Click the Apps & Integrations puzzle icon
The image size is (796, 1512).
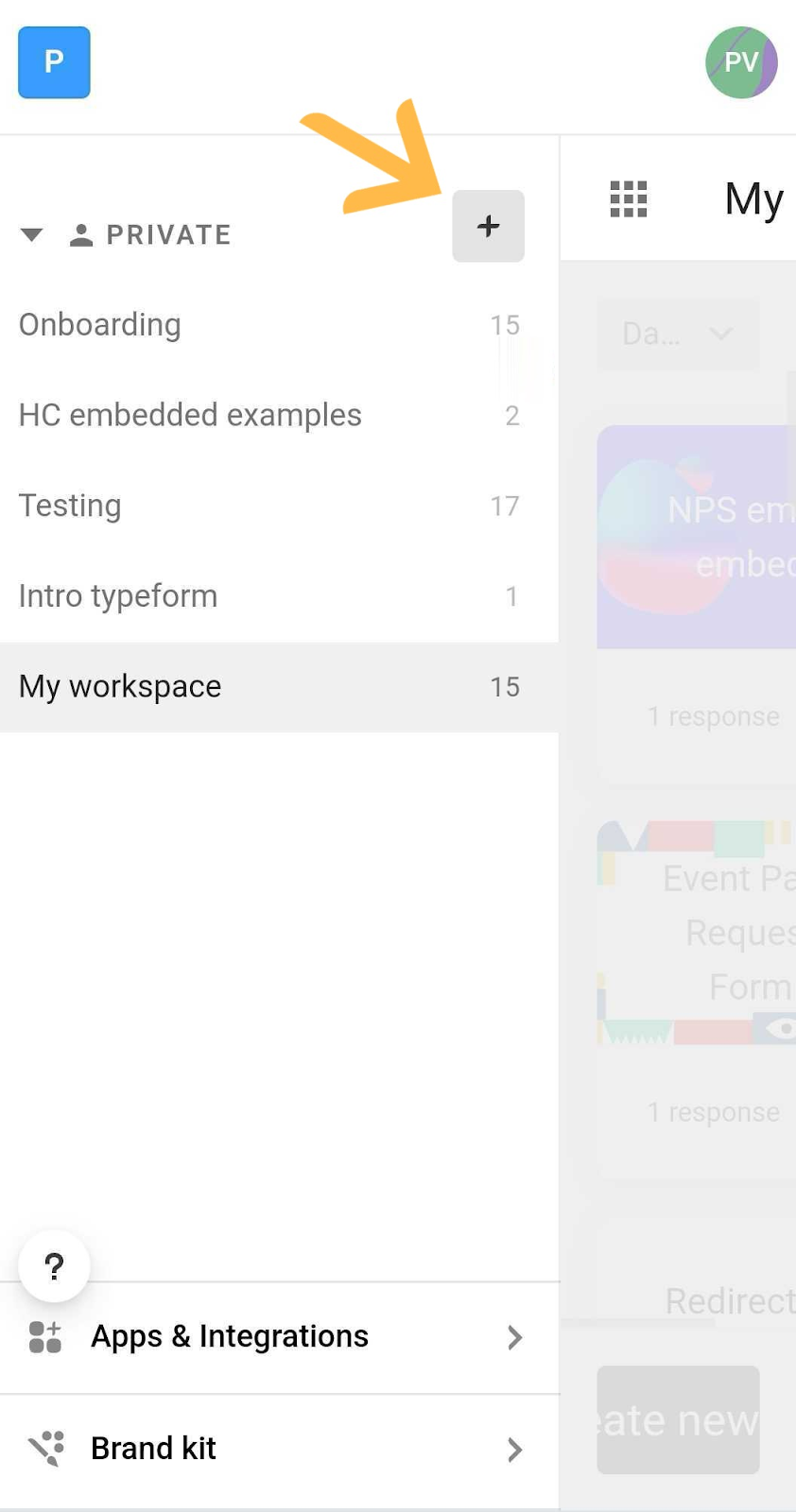point(44,1337)
